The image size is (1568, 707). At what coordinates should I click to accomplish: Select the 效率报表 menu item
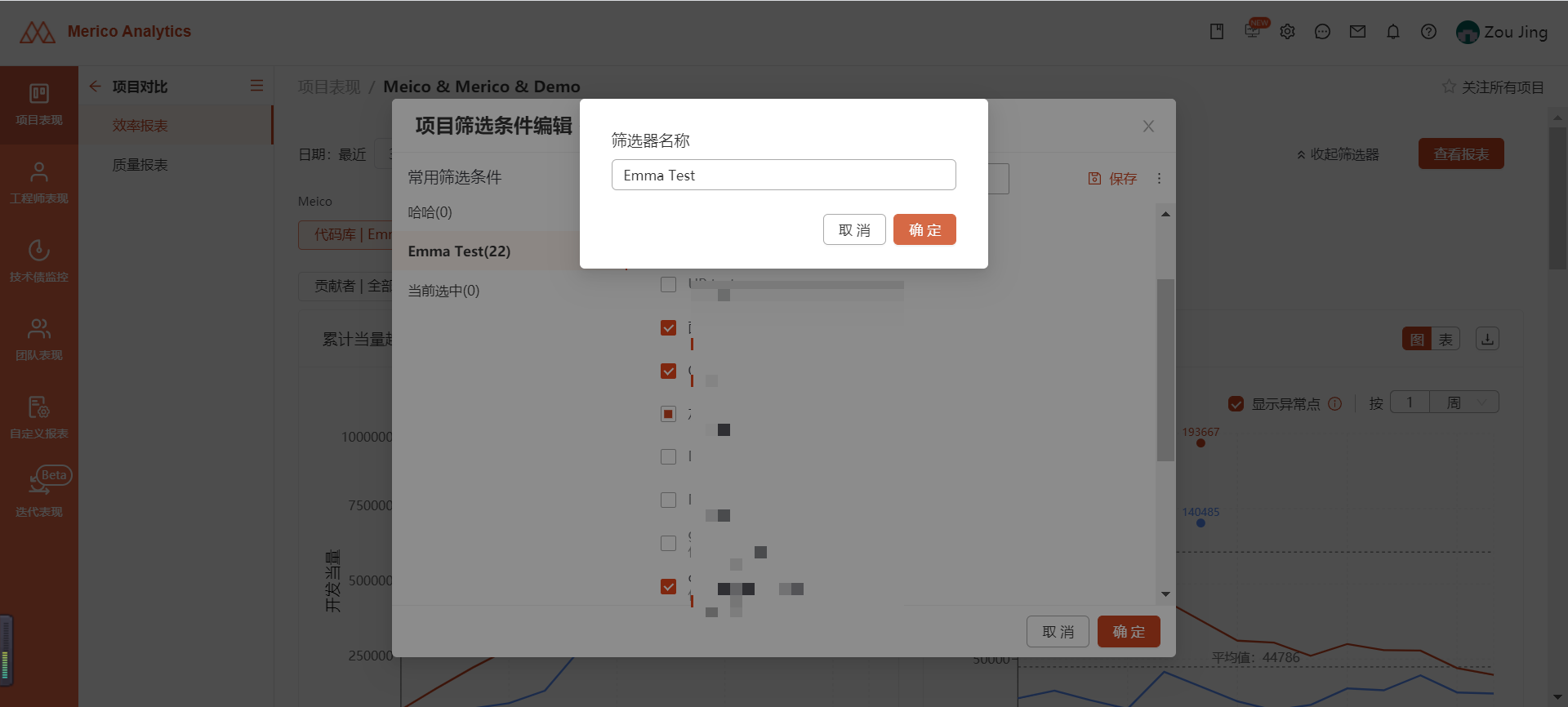(176, 126)
